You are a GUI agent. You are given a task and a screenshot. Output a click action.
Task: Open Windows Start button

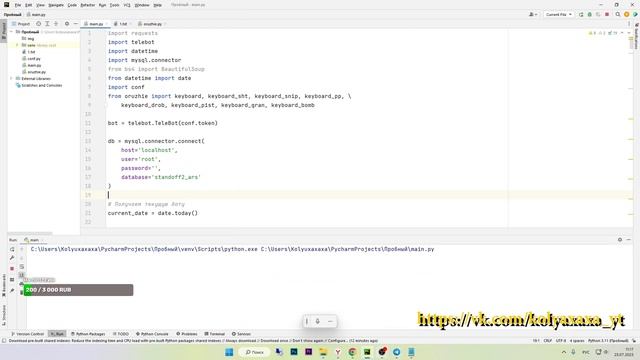click(x=229, y=352)
